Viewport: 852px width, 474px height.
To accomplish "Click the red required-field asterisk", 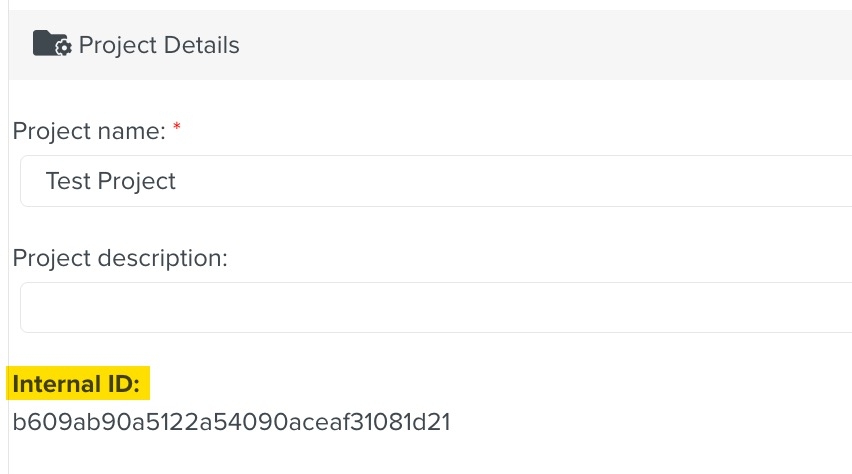I will tap(177, 129).
